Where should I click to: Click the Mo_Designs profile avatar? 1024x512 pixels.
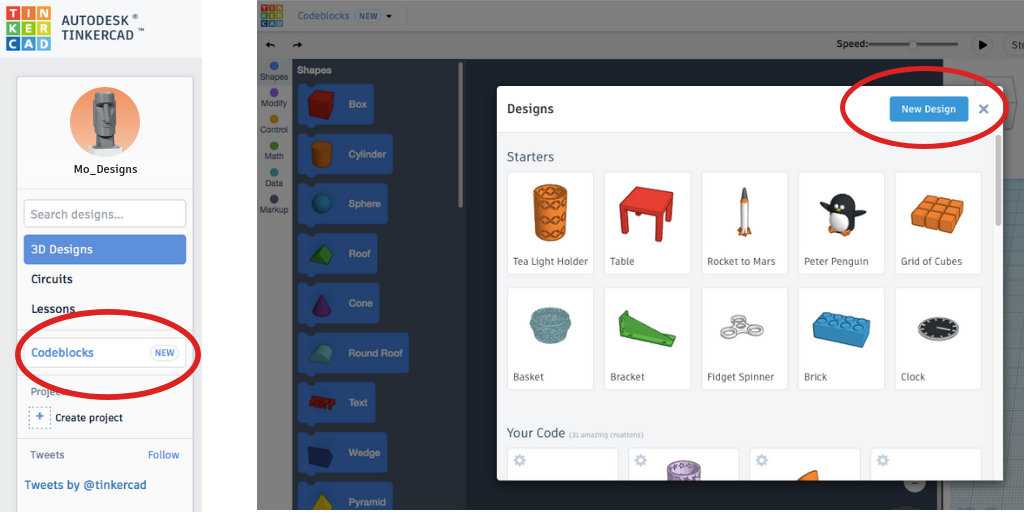pyautogui.click(x=105, y=122)
